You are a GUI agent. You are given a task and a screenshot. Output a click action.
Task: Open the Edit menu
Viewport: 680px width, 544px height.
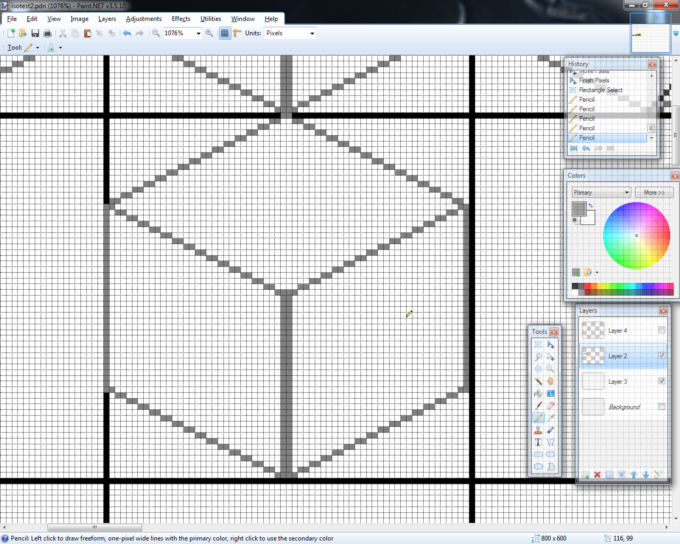[x=32, y=19]
